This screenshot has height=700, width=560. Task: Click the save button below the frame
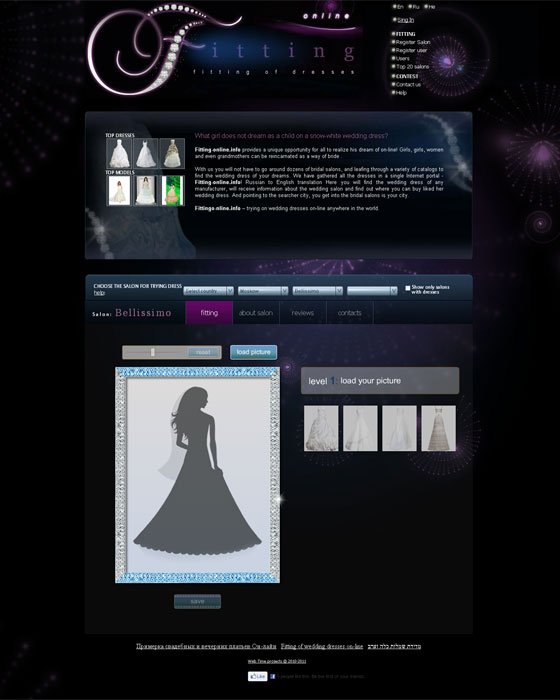(197, 602)
